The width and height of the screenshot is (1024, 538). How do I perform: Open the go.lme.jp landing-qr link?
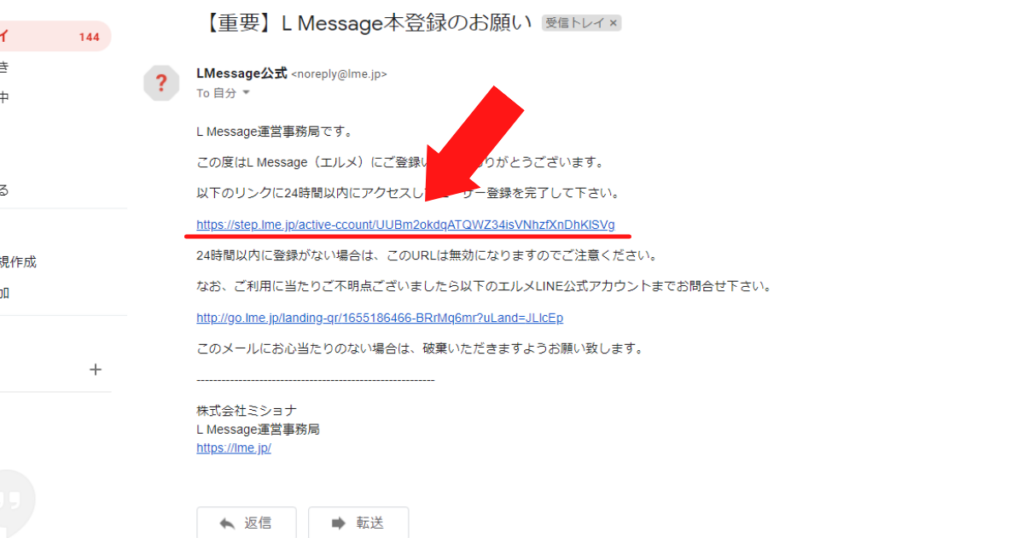(x=379, y=318)
